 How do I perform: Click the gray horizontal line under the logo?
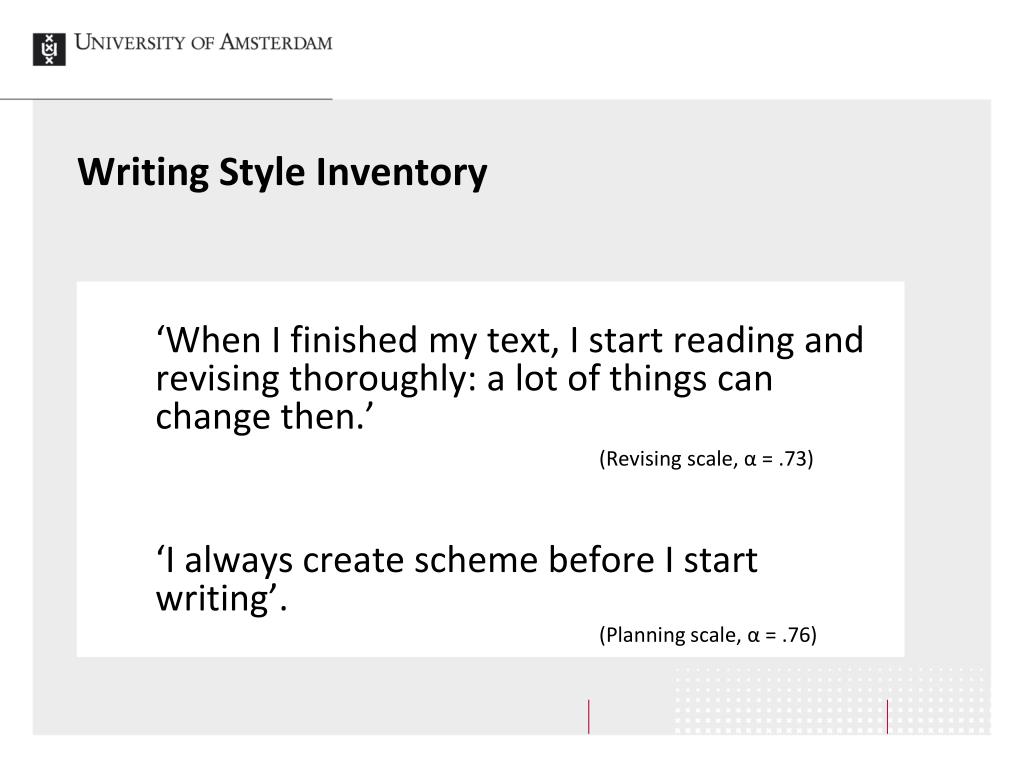pyautogui.click(x=166, y=99)
